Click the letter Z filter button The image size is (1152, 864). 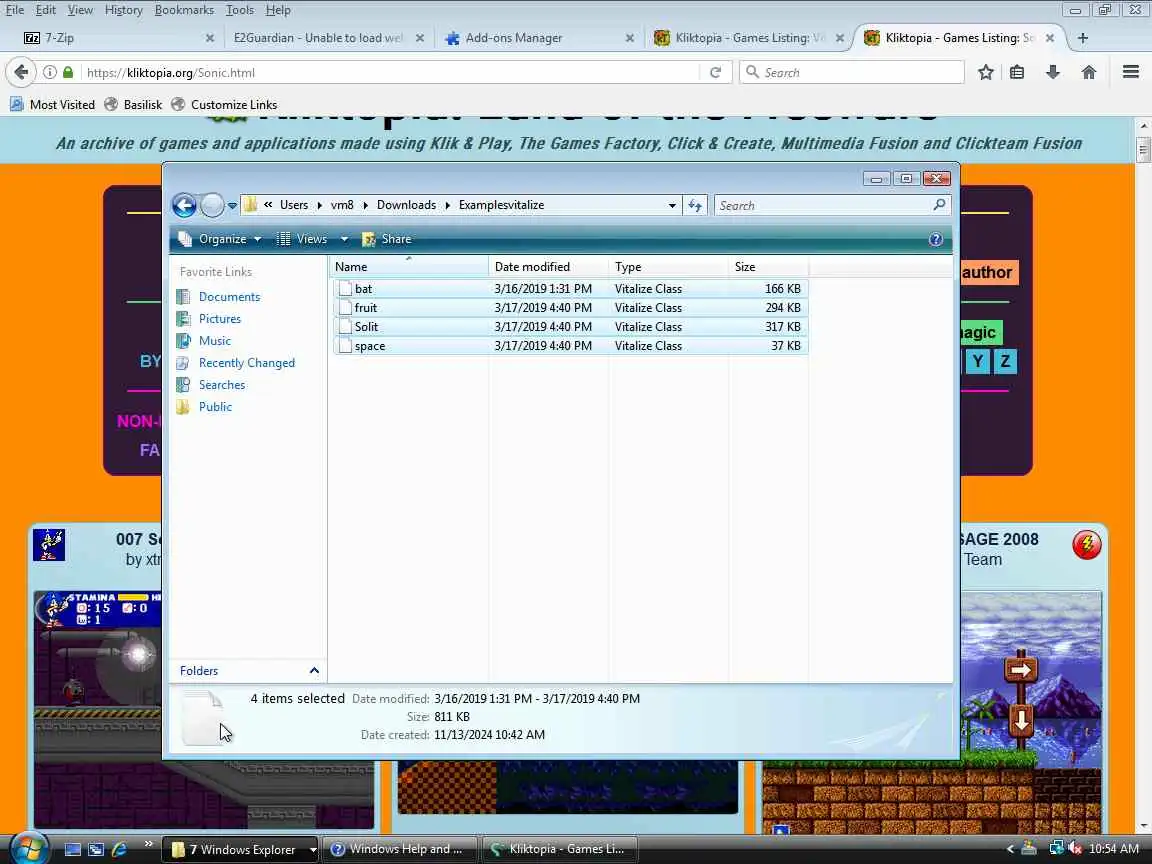point(1005,361)
